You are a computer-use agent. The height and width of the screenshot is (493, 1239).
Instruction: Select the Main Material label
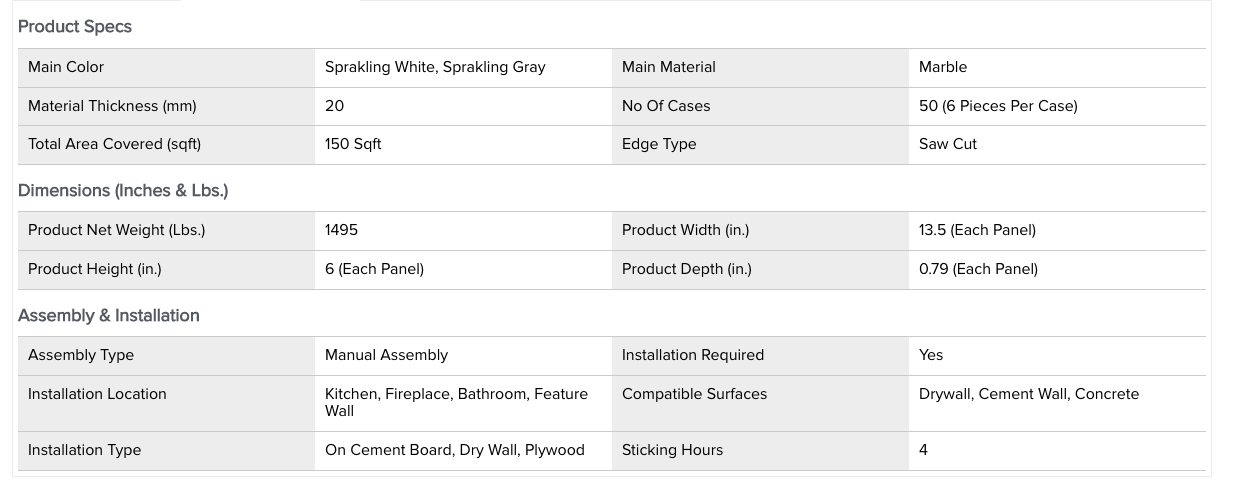pos(669,67)
